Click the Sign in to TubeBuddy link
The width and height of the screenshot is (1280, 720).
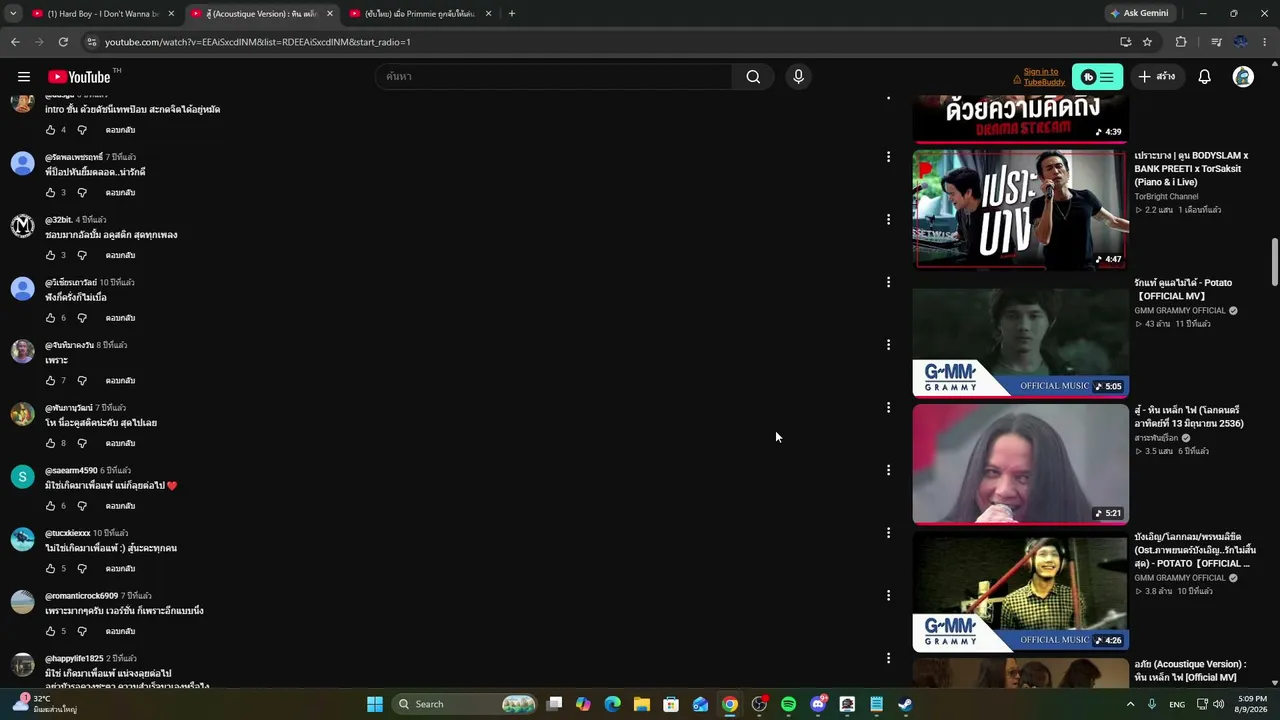coord(1044,77)
